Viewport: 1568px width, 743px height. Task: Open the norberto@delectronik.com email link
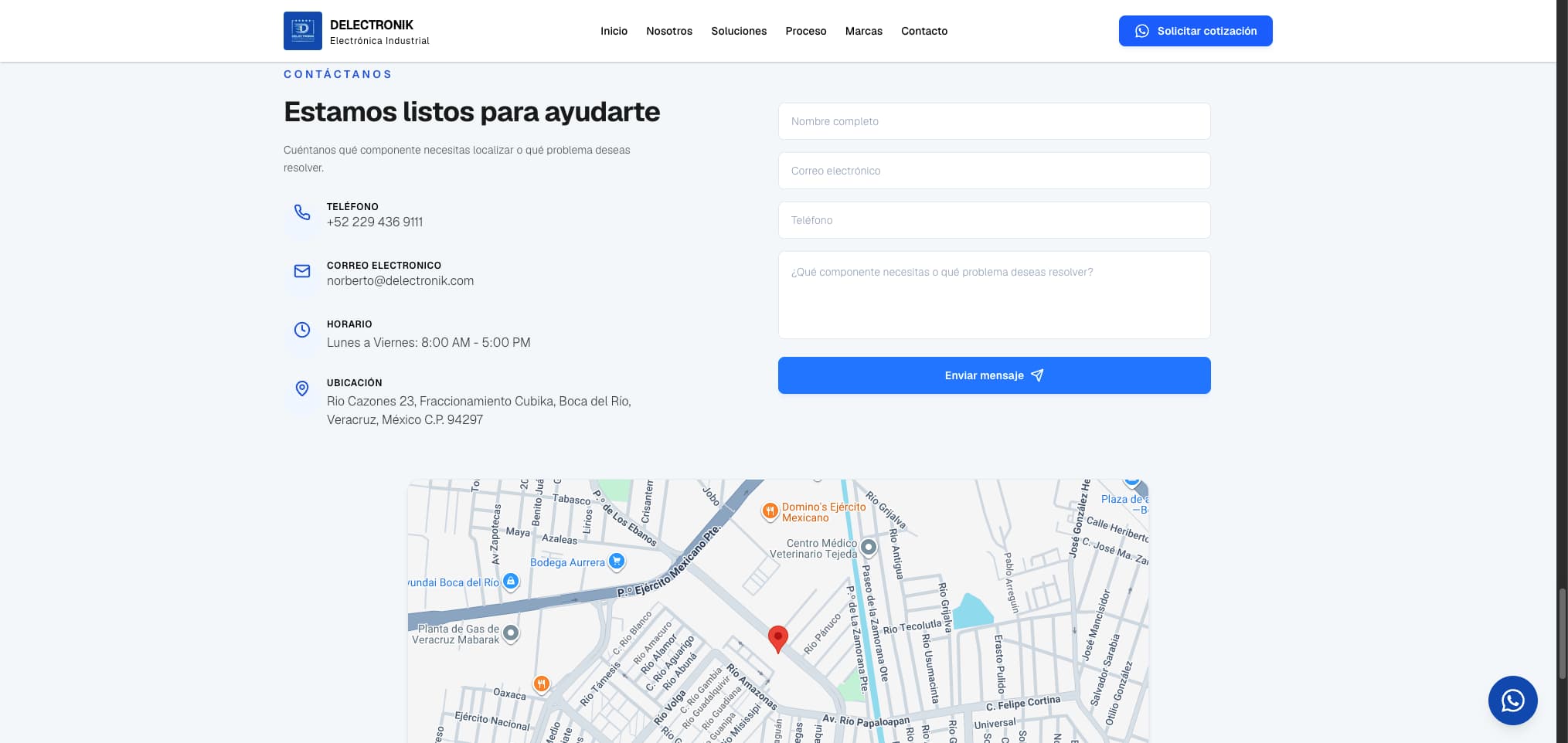(x=400, y=281)
